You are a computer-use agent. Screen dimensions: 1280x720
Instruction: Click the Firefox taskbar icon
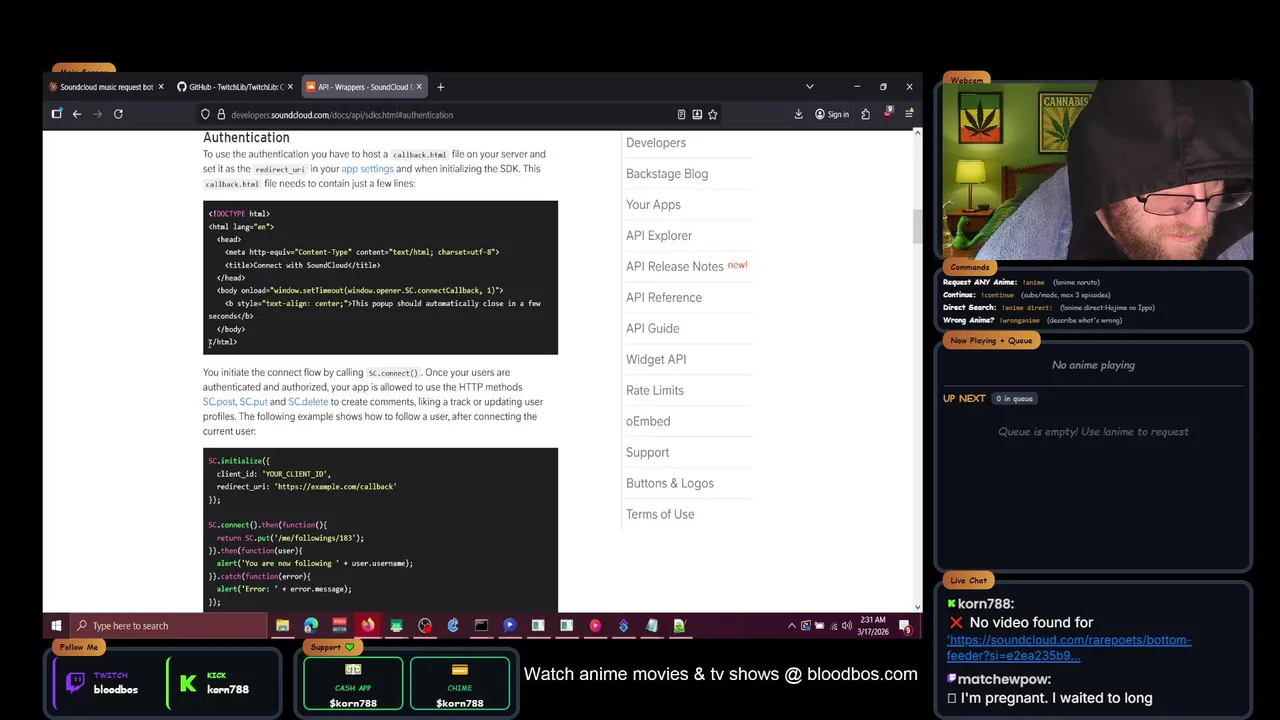(368, 626)
